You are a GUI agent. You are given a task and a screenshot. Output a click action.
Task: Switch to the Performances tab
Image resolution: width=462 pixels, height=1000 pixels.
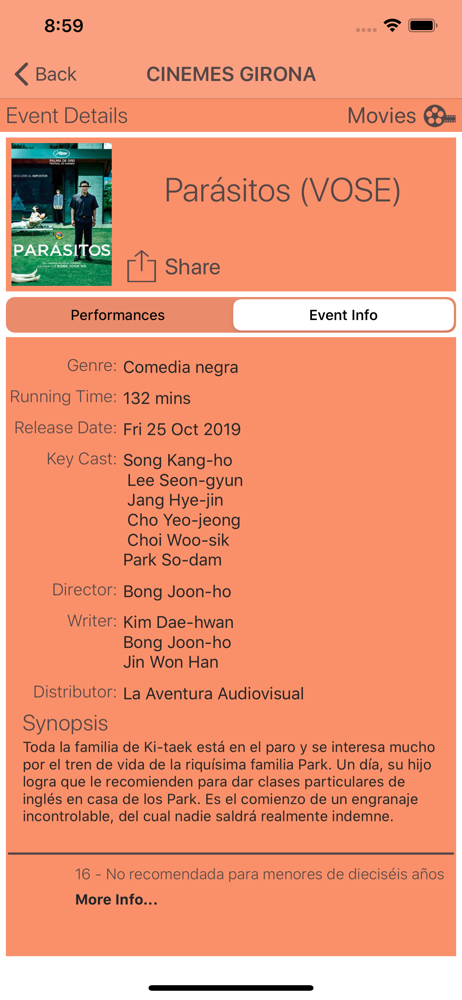(x=118, y=315)
